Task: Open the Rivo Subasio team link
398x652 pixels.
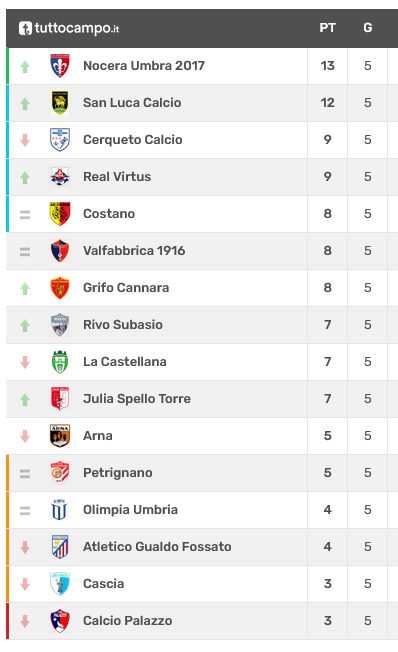Action: [x=123, y=325]
